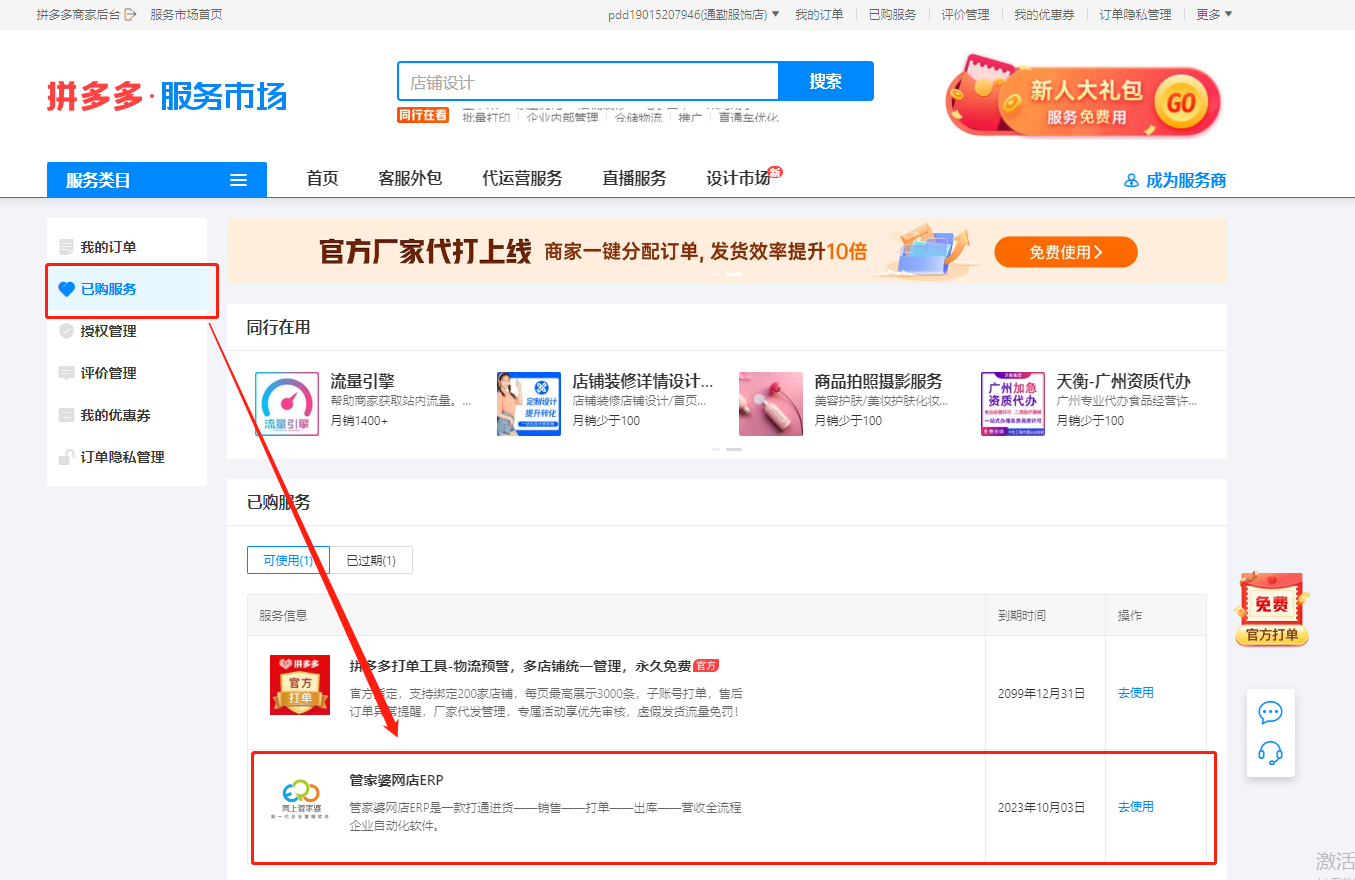The width and height of the screenshot is (1355, 880).
Task: Click 我的订单 in the top bar
Action: pyautogui.click(x=819, y=14)
